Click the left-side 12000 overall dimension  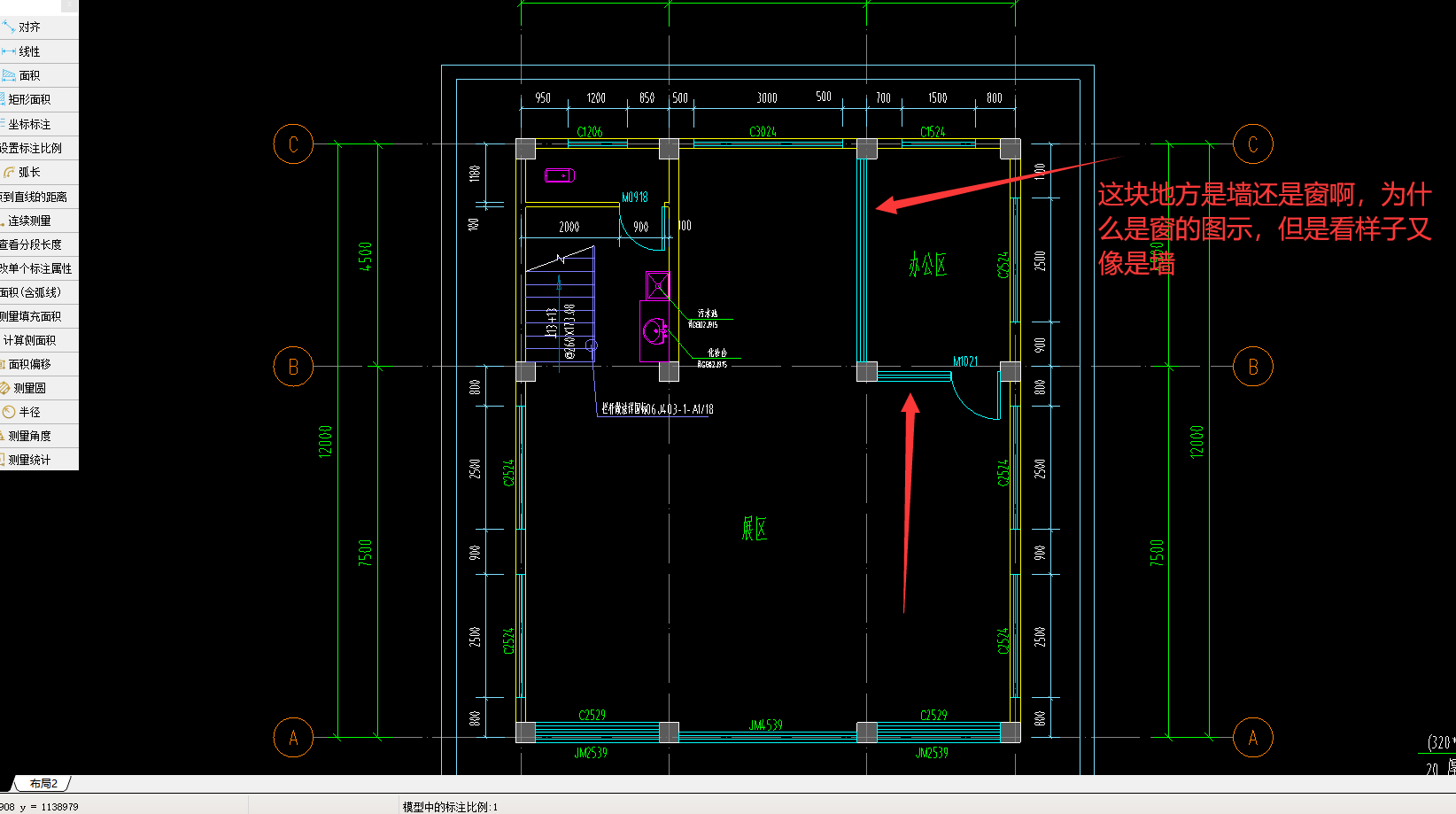[325, 441]
